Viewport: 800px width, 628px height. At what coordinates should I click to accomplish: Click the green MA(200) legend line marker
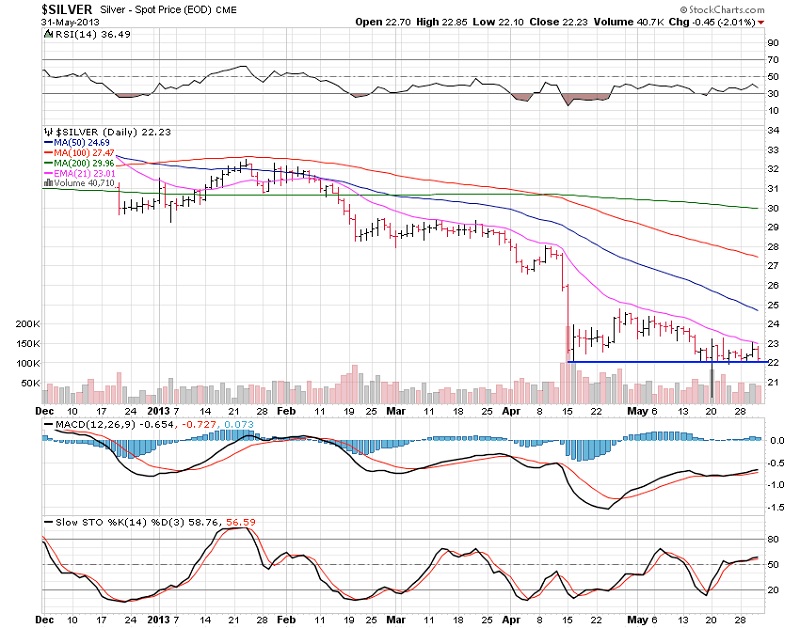[x=49, y=163]
